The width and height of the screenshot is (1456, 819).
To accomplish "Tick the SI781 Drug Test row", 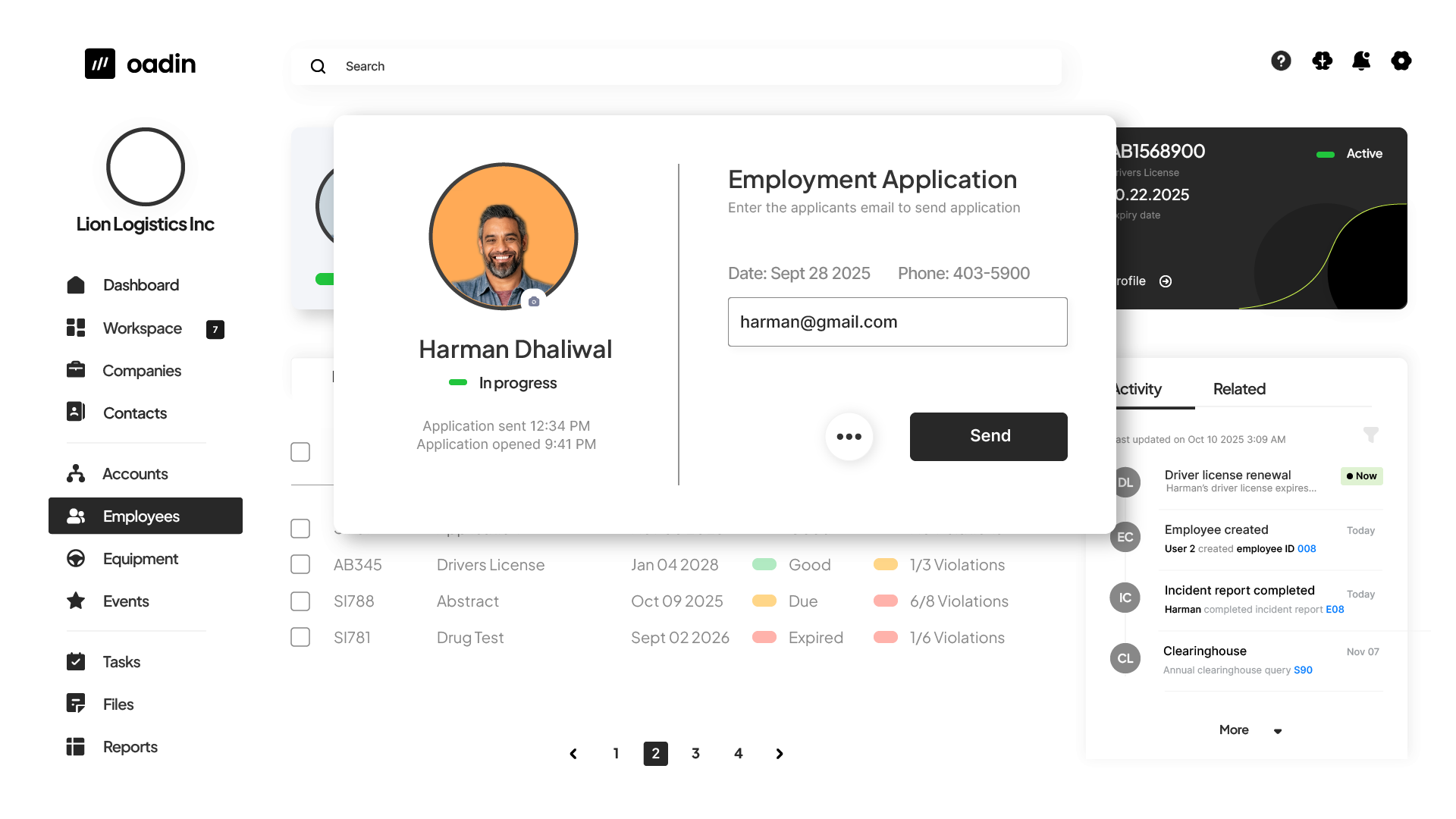I will 300,637.
